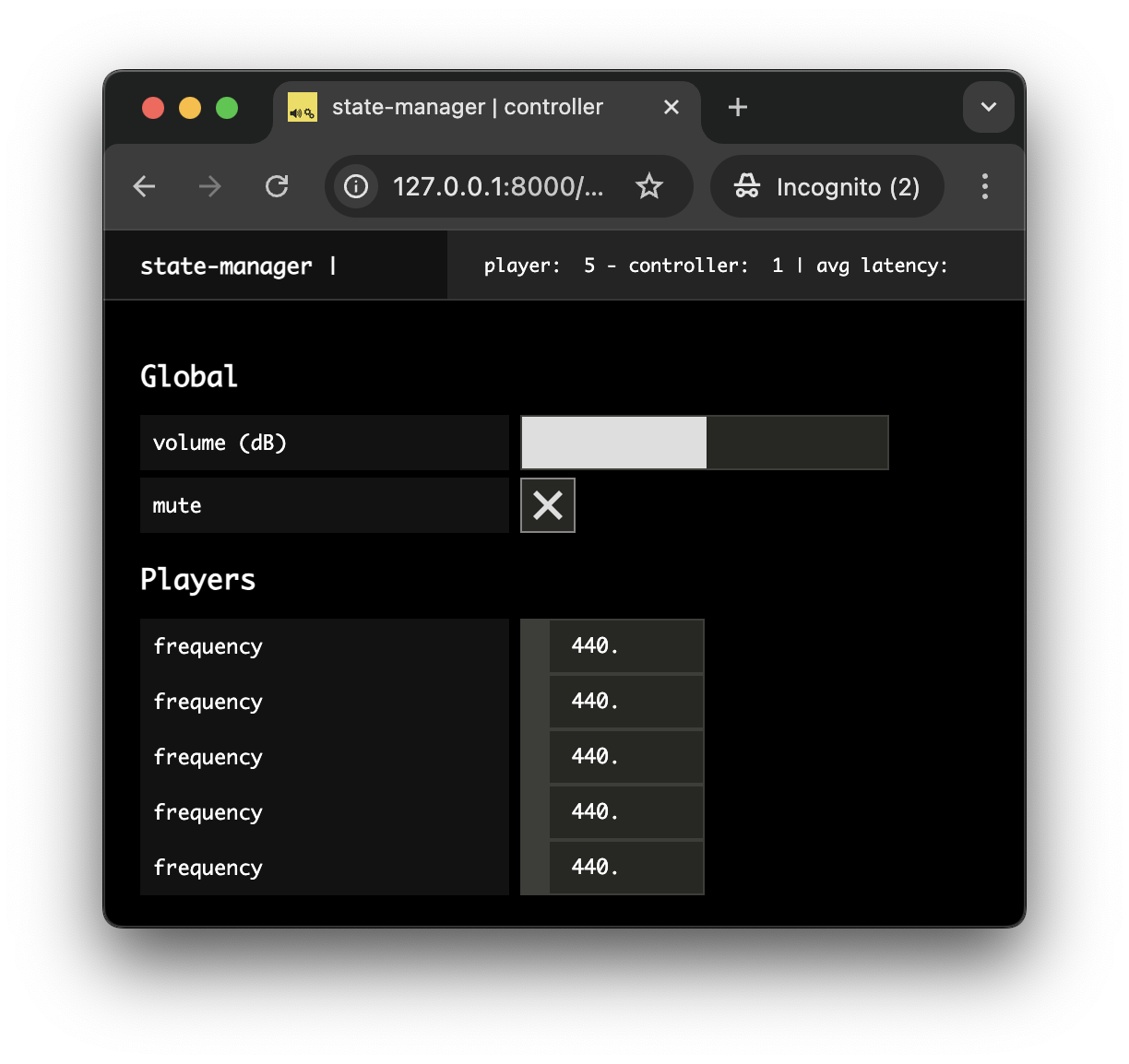The image size is (1129, 1064).
Task: Click the forward navigation arrow
Action: coord(210,187)
